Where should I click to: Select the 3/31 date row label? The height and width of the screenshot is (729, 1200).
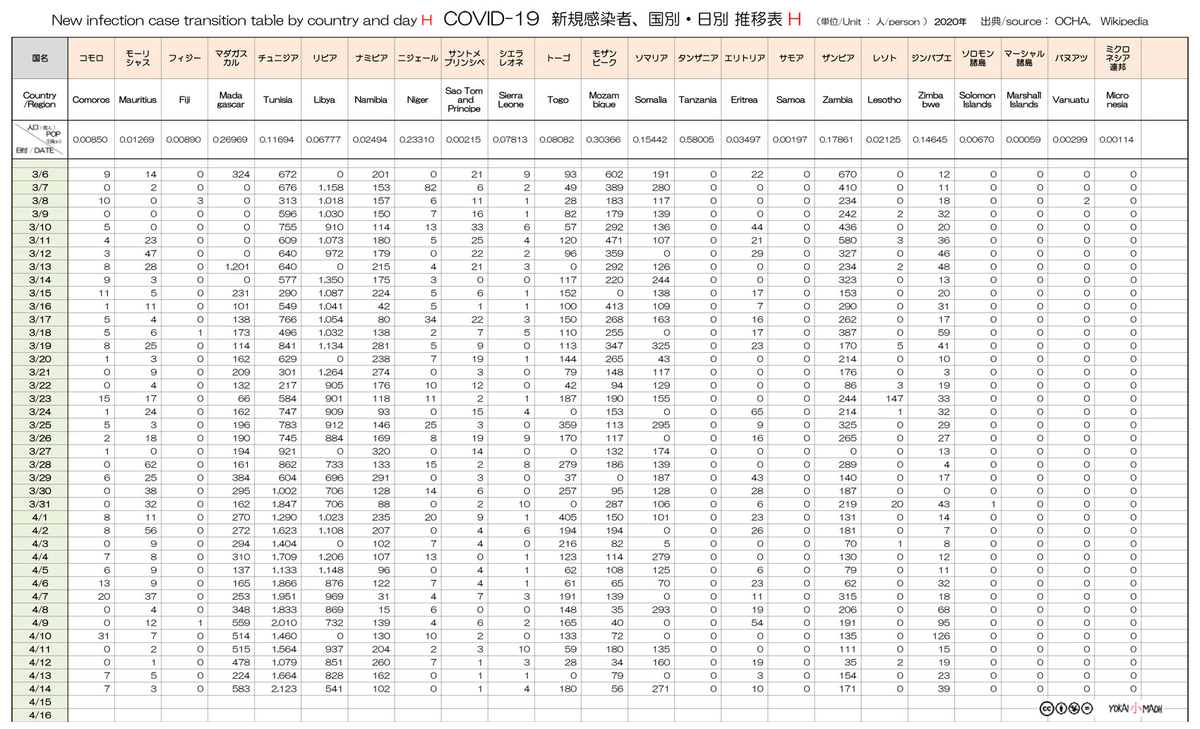[39, 504]
